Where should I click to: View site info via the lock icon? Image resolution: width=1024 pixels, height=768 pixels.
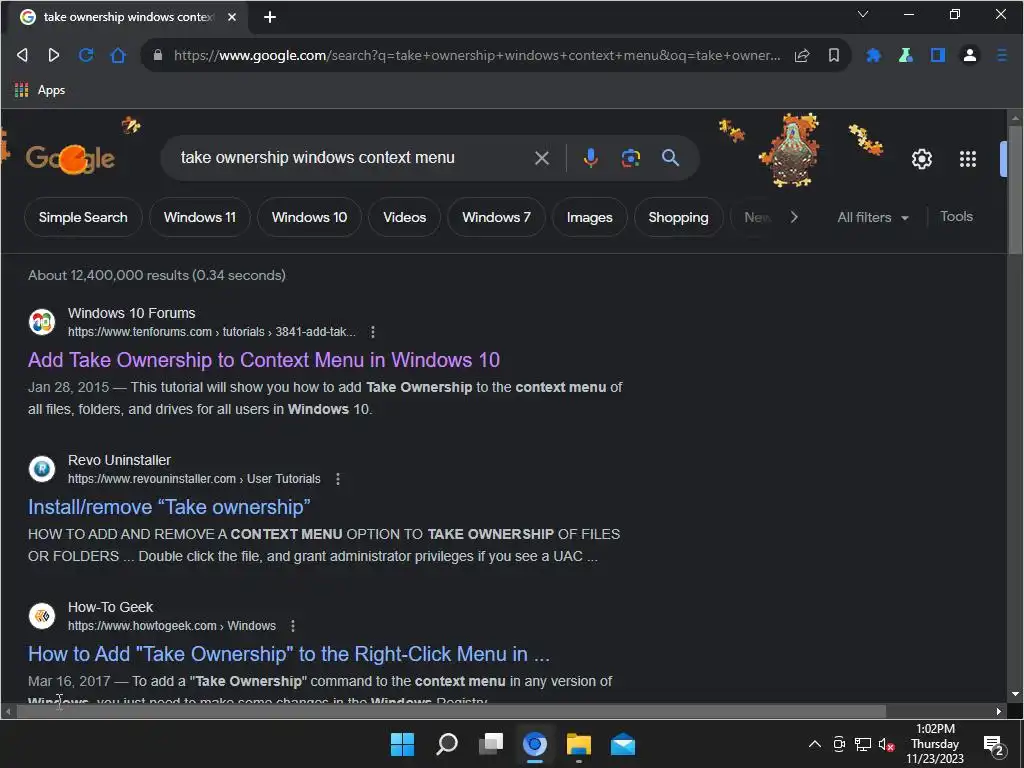[157, 55]
